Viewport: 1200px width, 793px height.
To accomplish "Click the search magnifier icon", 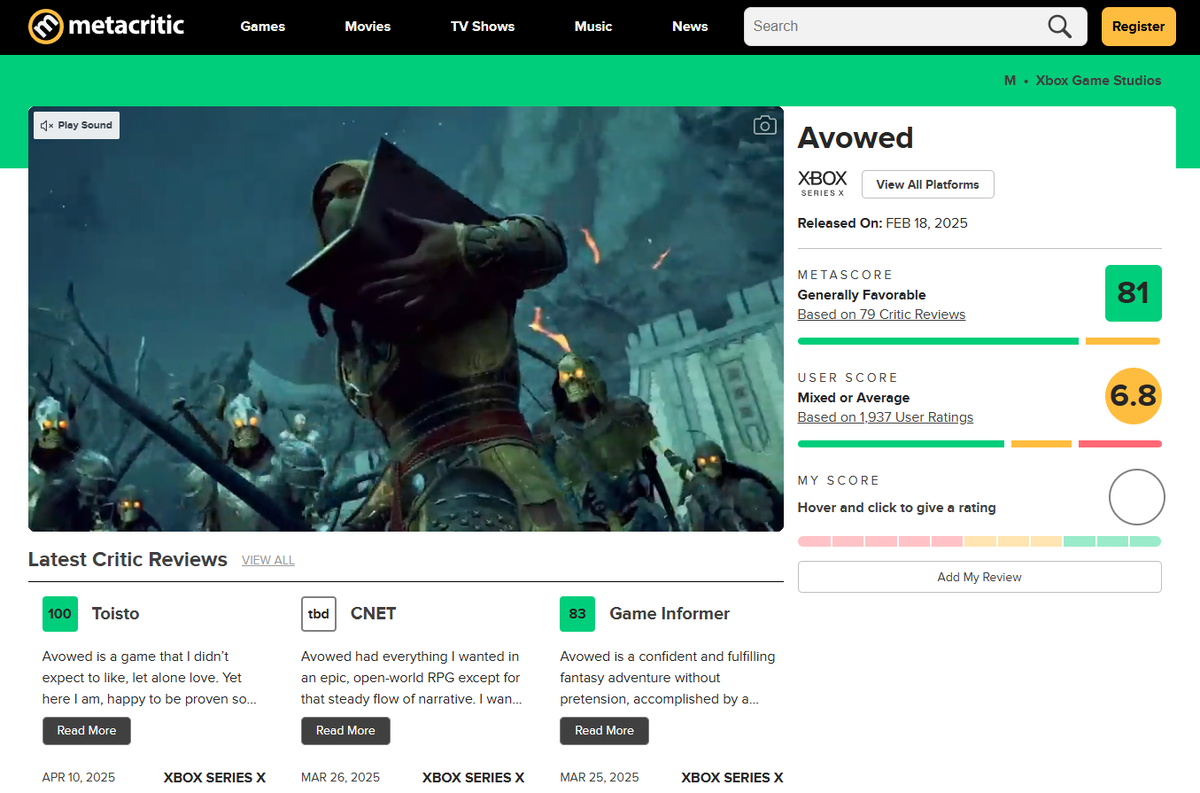I will click(1060, 27).
